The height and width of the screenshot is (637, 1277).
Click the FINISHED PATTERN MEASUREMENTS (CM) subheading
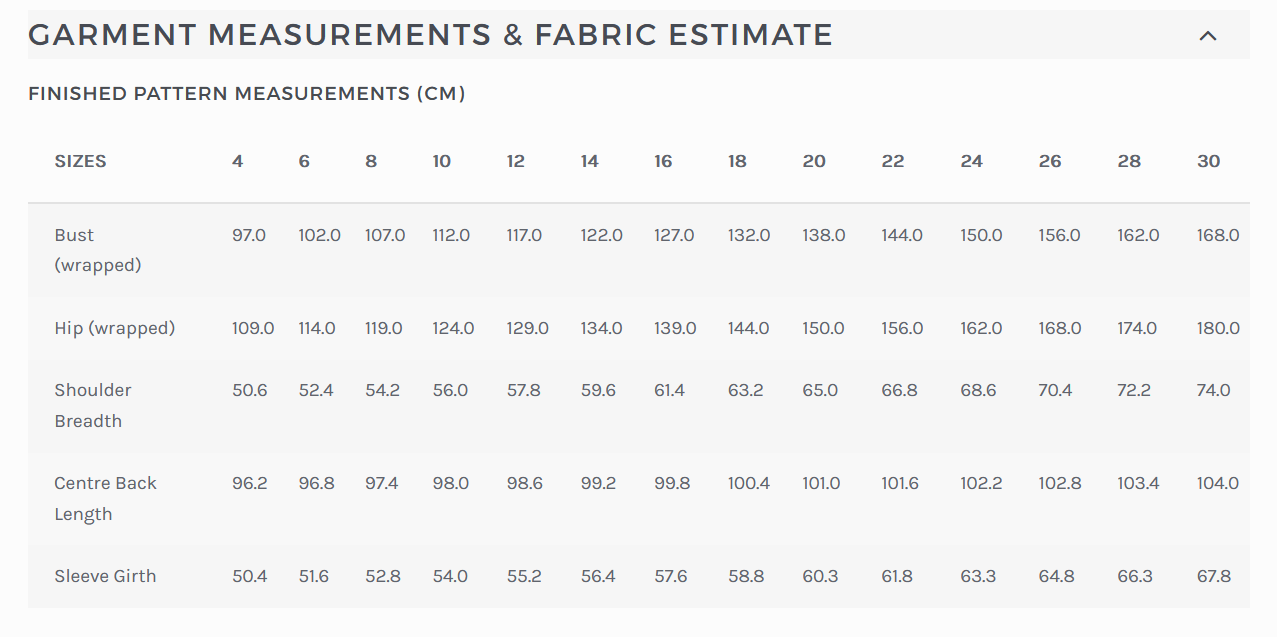(248, 93)
